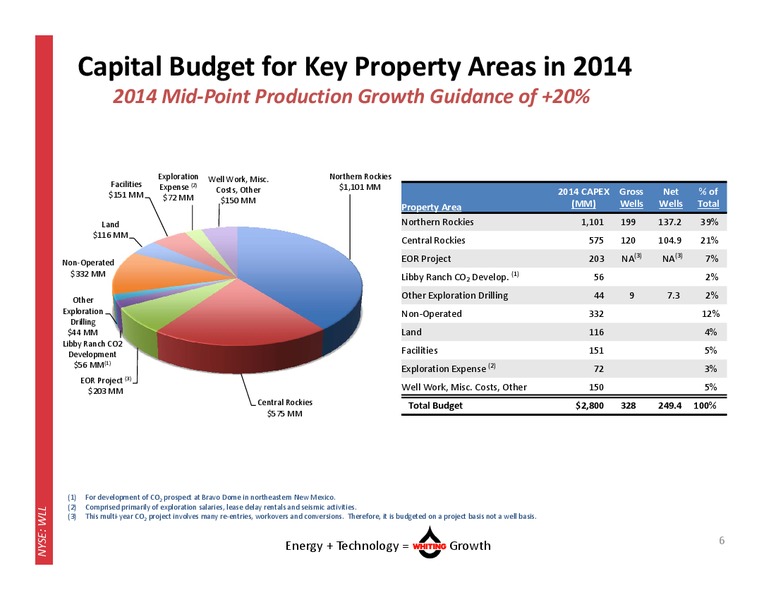
Task: Click 'Other Exploration Drilling' table row name
Action: (455, 296)
